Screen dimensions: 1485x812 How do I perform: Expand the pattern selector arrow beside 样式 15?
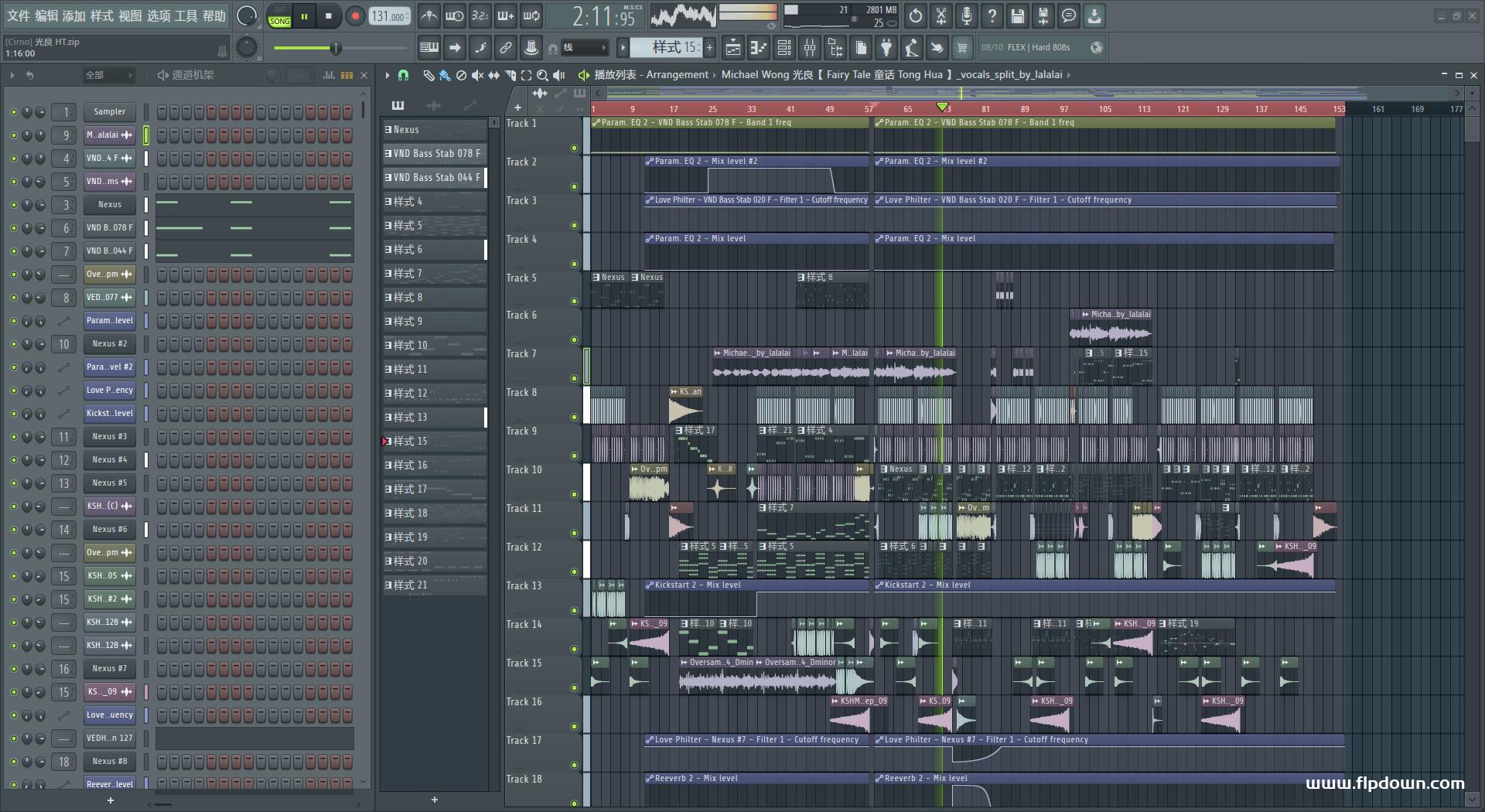(x=623, y=48)
